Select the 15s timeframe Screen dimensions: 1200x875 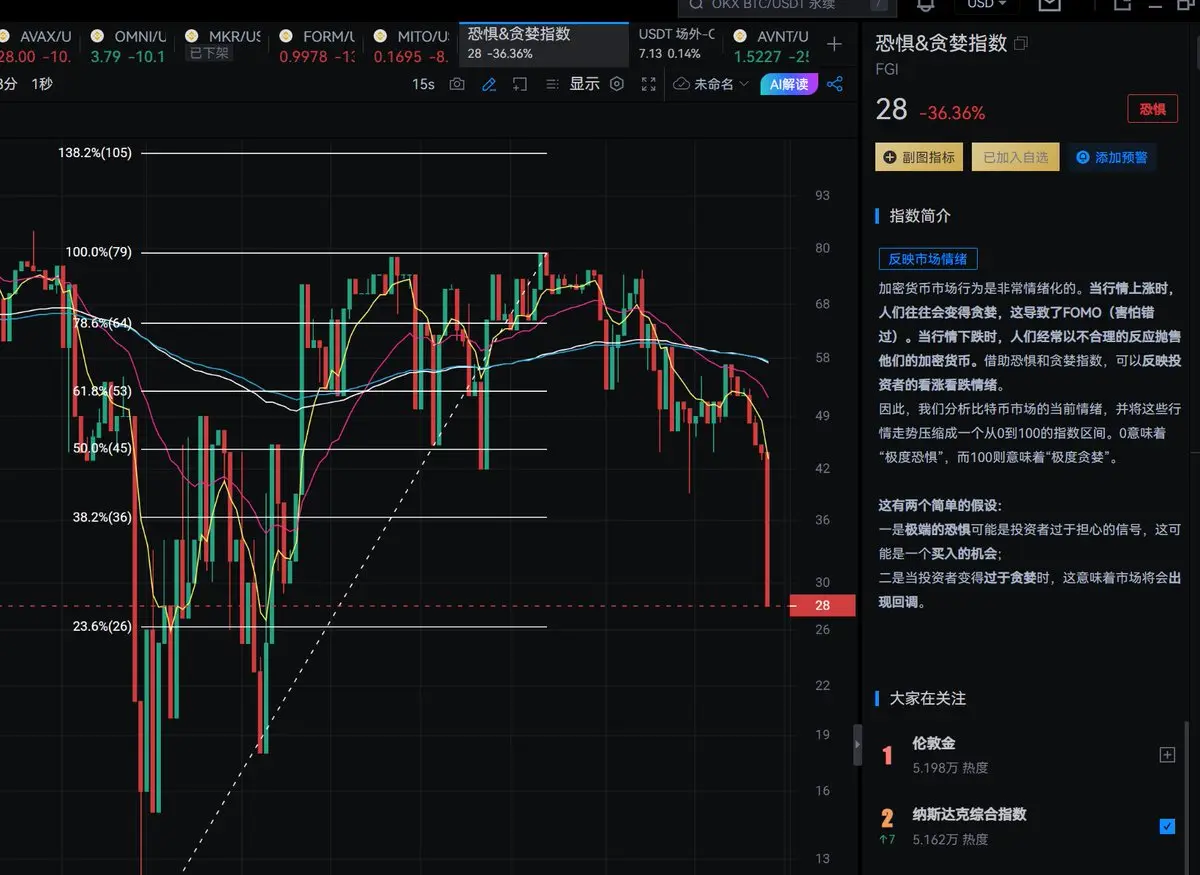(423, 84)
